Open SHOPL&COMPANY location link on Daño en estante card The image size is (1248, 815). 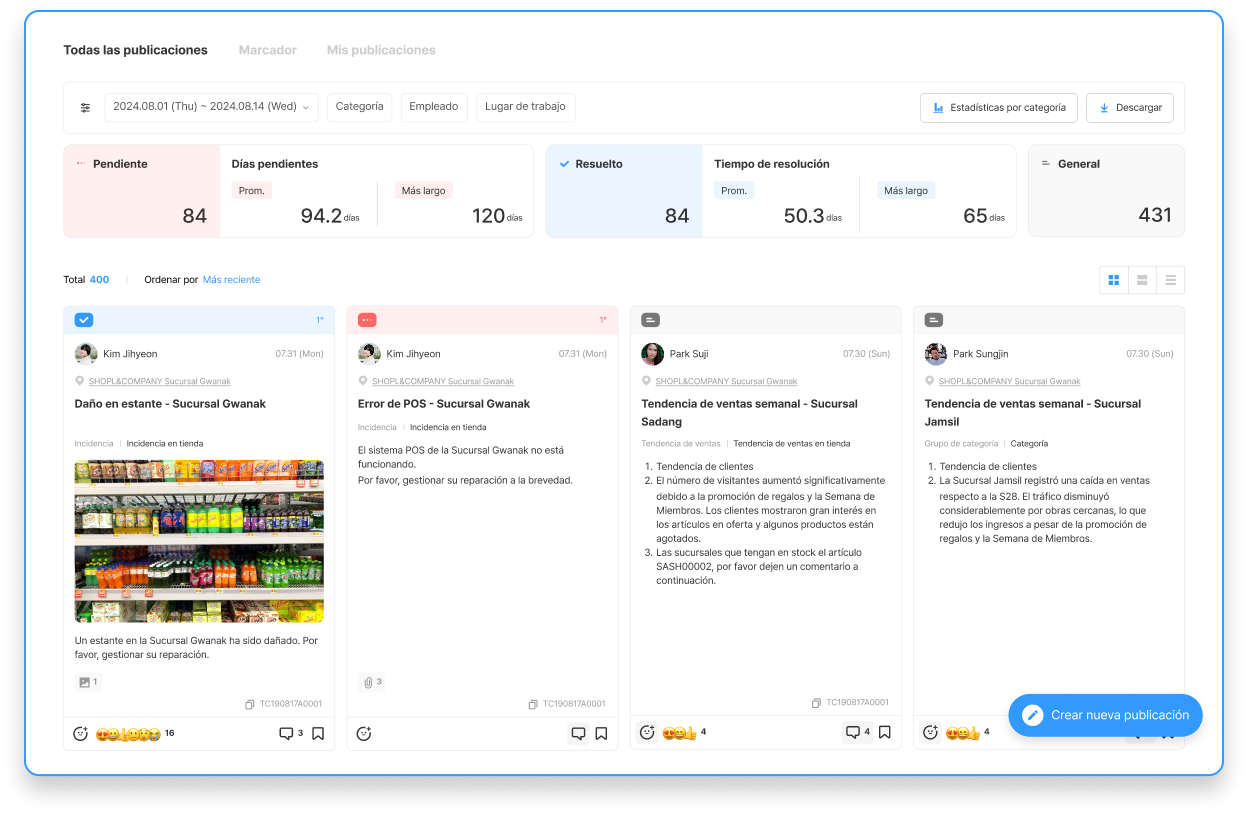pos(160,381)
